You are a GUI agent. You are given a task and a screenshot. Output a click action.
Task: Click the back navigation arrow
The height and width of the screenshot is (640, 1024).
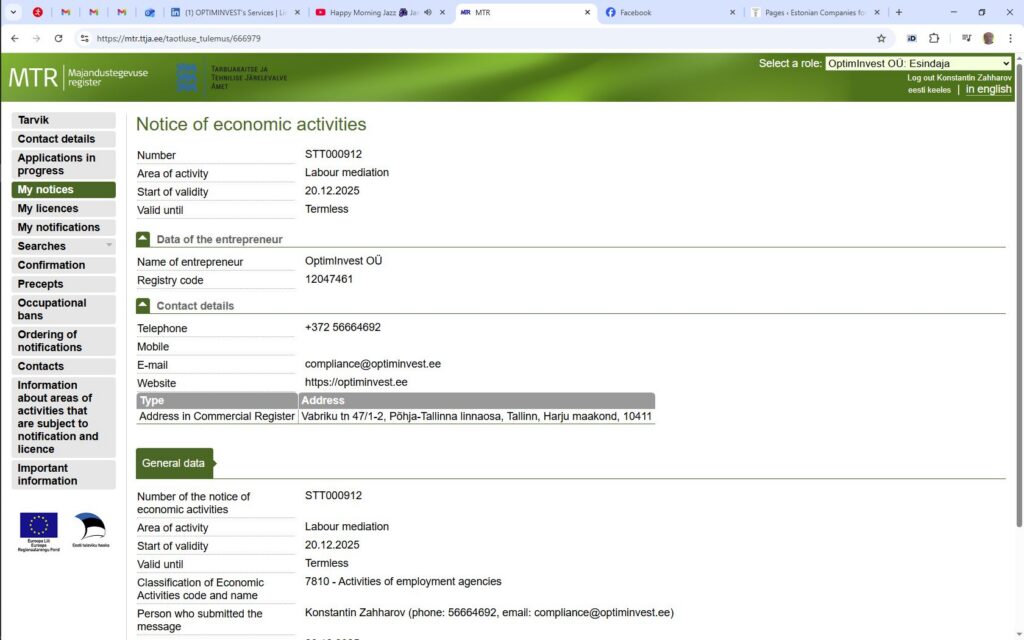pos(13,38)
